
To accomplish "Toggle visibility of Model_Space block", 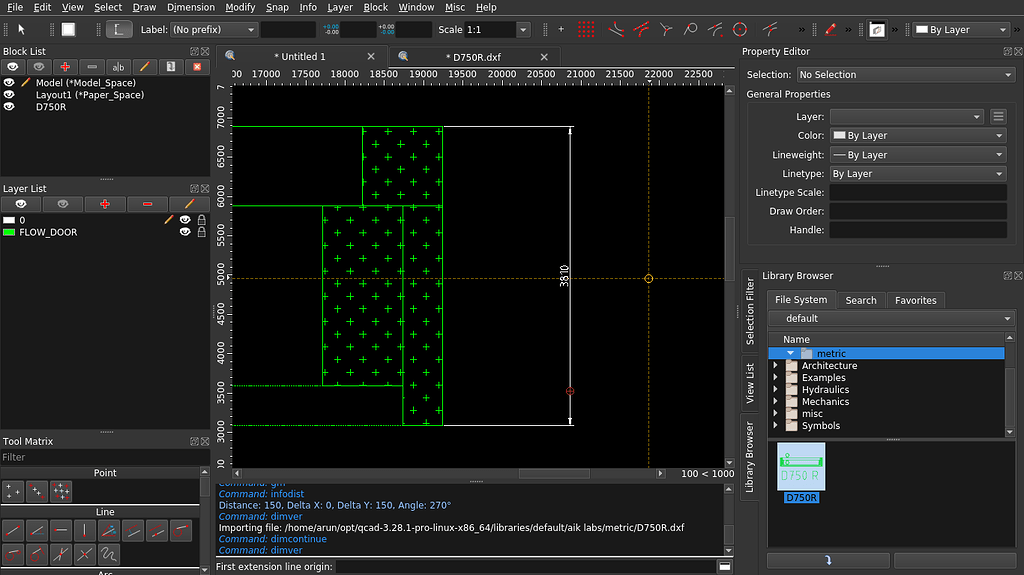I will point(9,83).
